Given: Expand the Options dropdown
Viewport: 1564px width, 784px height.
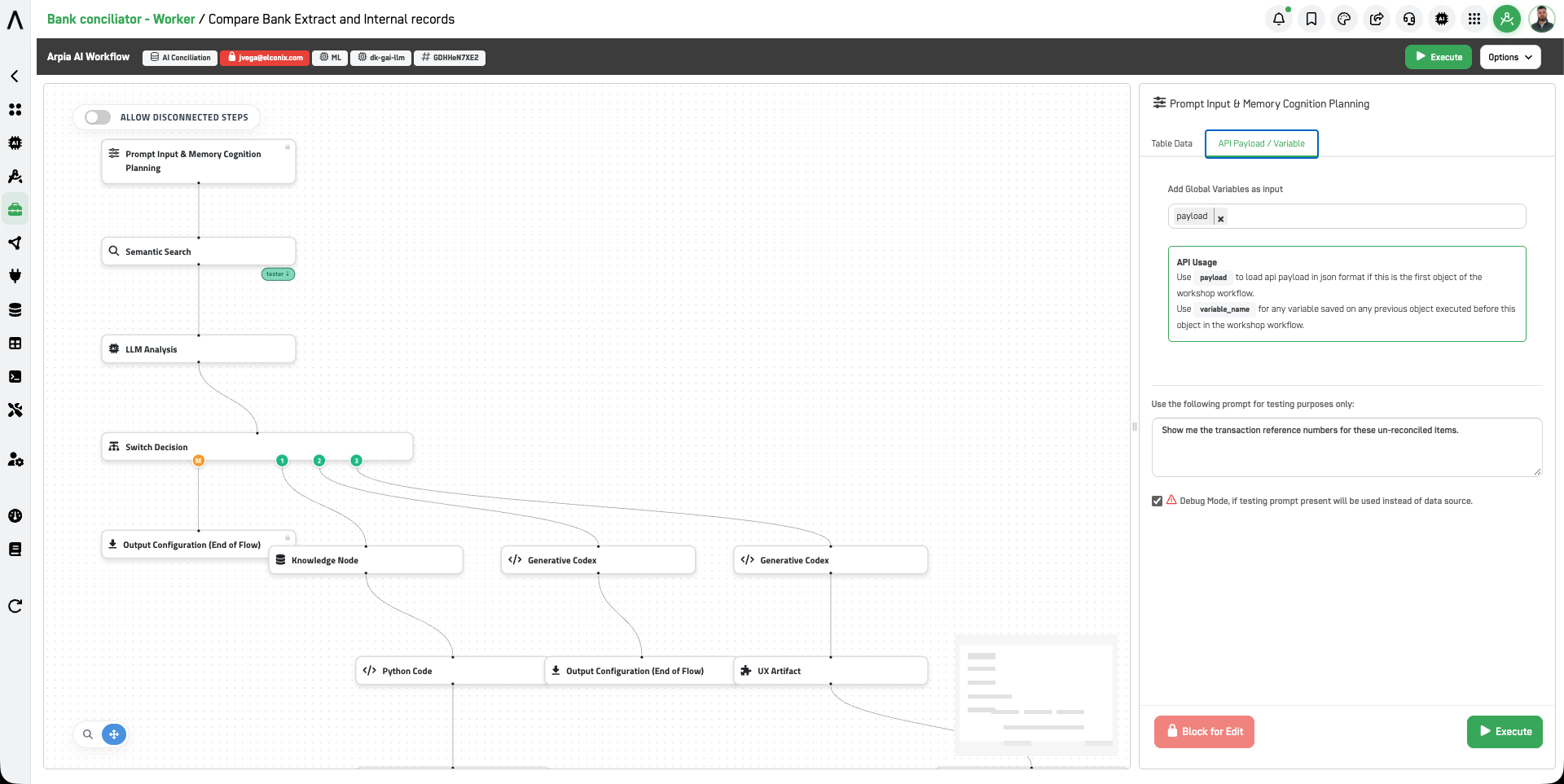Looking at the screenshot, I should point(1510,57).
